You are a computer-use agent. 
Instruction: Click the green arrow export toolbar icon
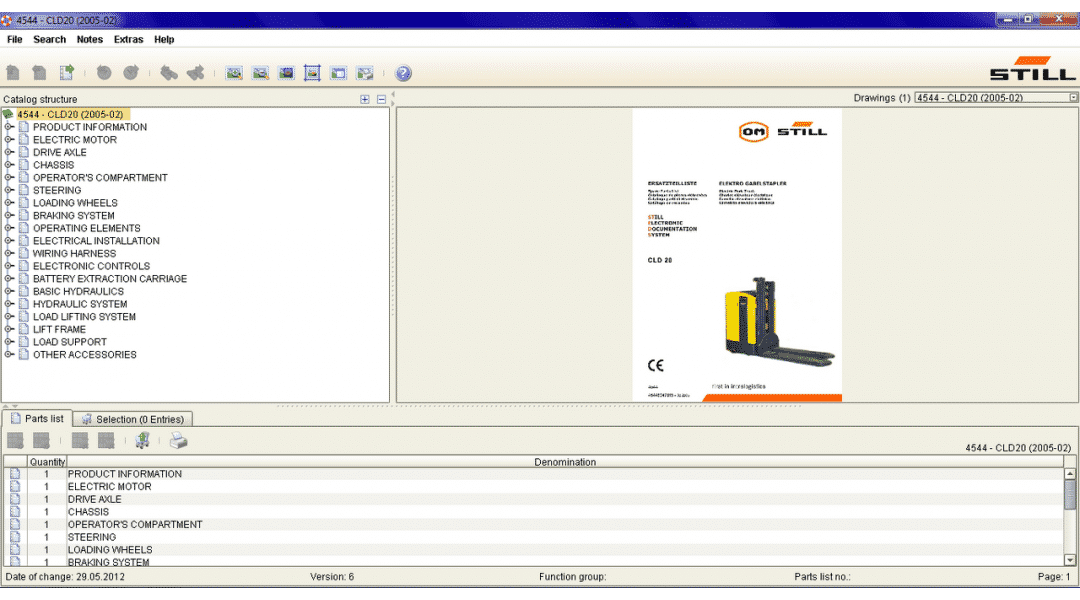coord(67,72)
